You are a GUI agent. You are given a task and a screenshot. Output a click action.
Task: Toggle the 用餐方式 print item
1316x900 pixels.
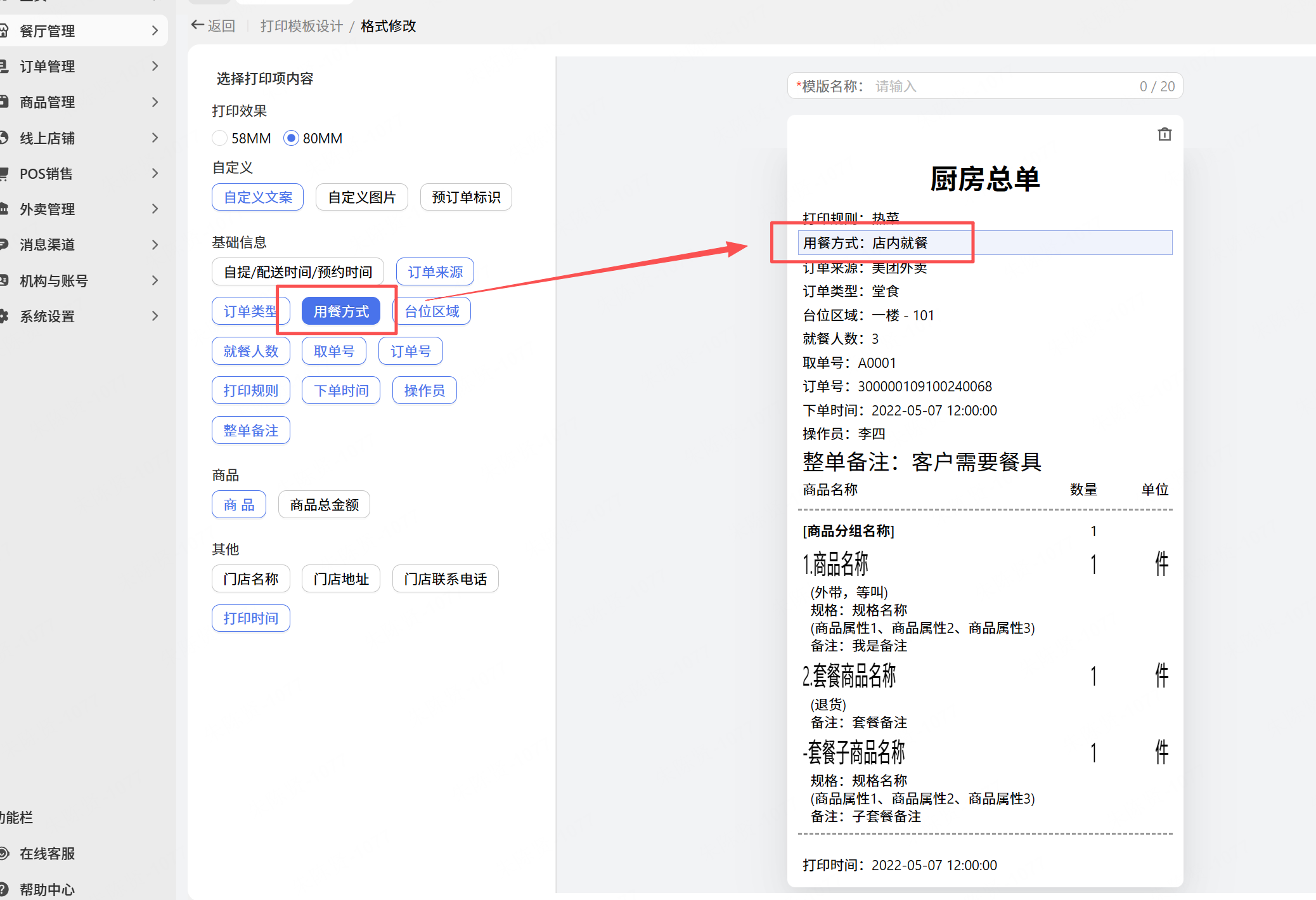click(x=340, y=311)
